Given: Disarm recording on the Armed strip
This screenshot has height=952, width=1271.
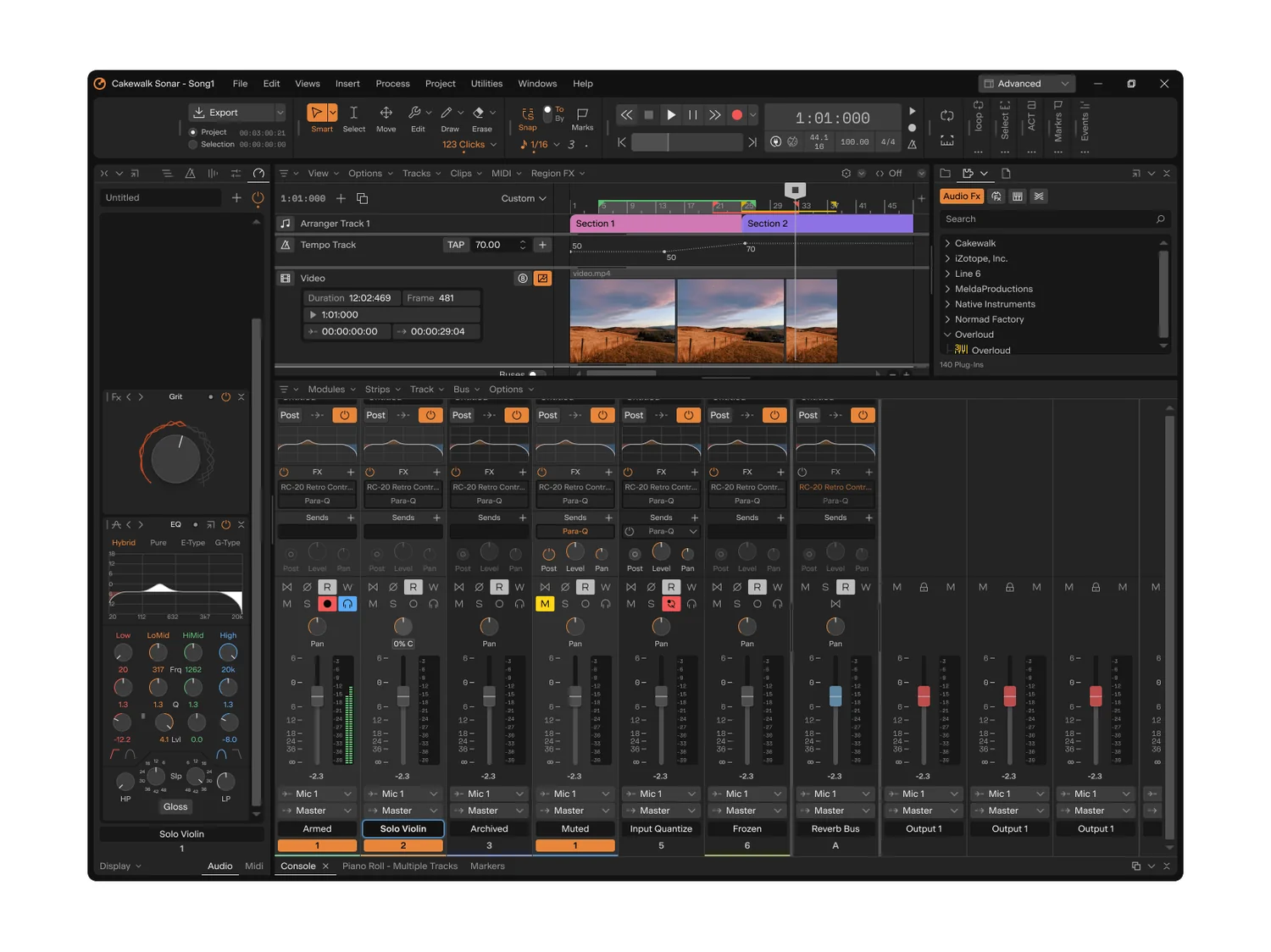Looking at the screenshot, I should 327,604.
